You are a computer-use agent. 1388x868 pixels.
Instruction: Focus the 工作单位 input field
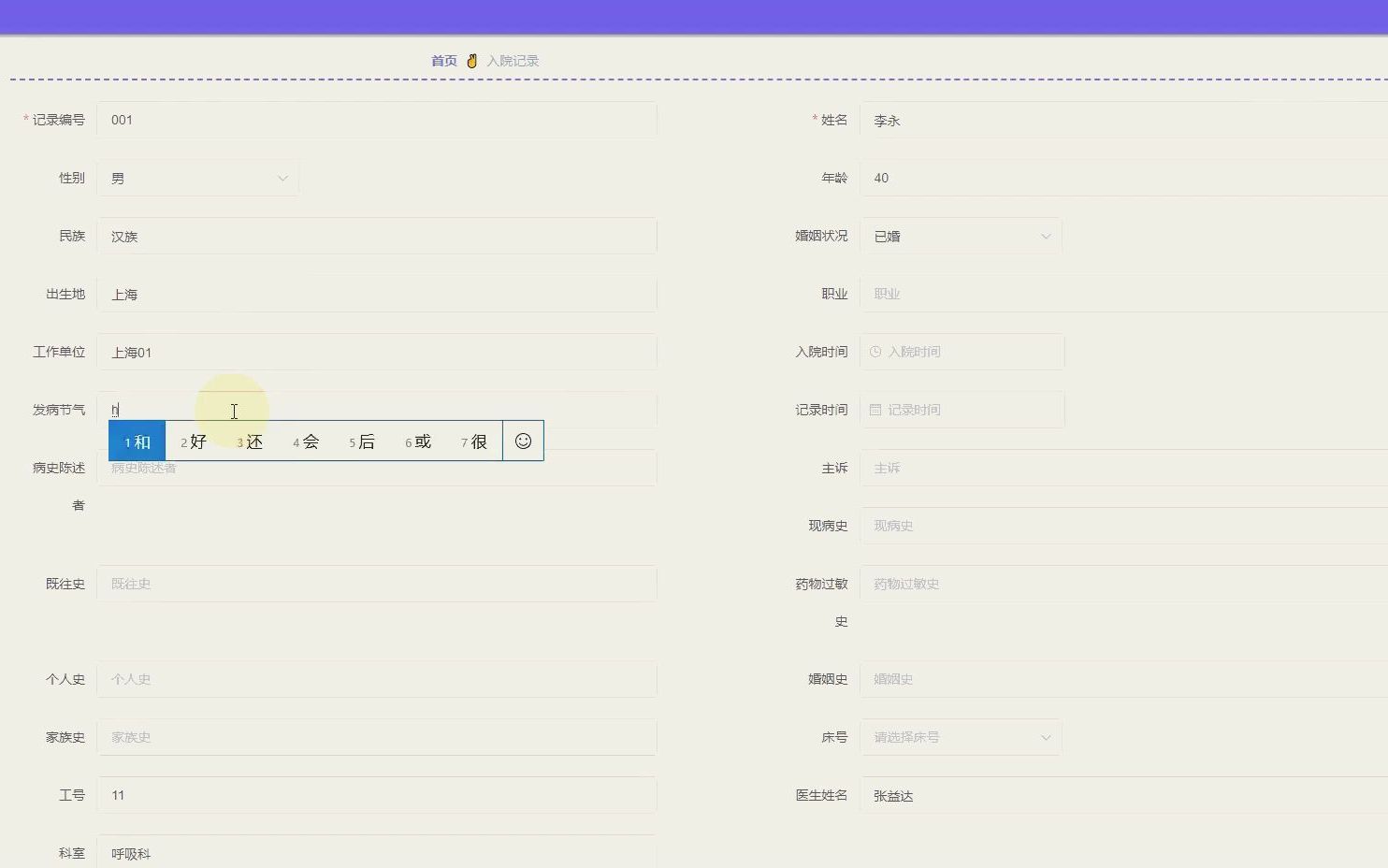[377, 352]
